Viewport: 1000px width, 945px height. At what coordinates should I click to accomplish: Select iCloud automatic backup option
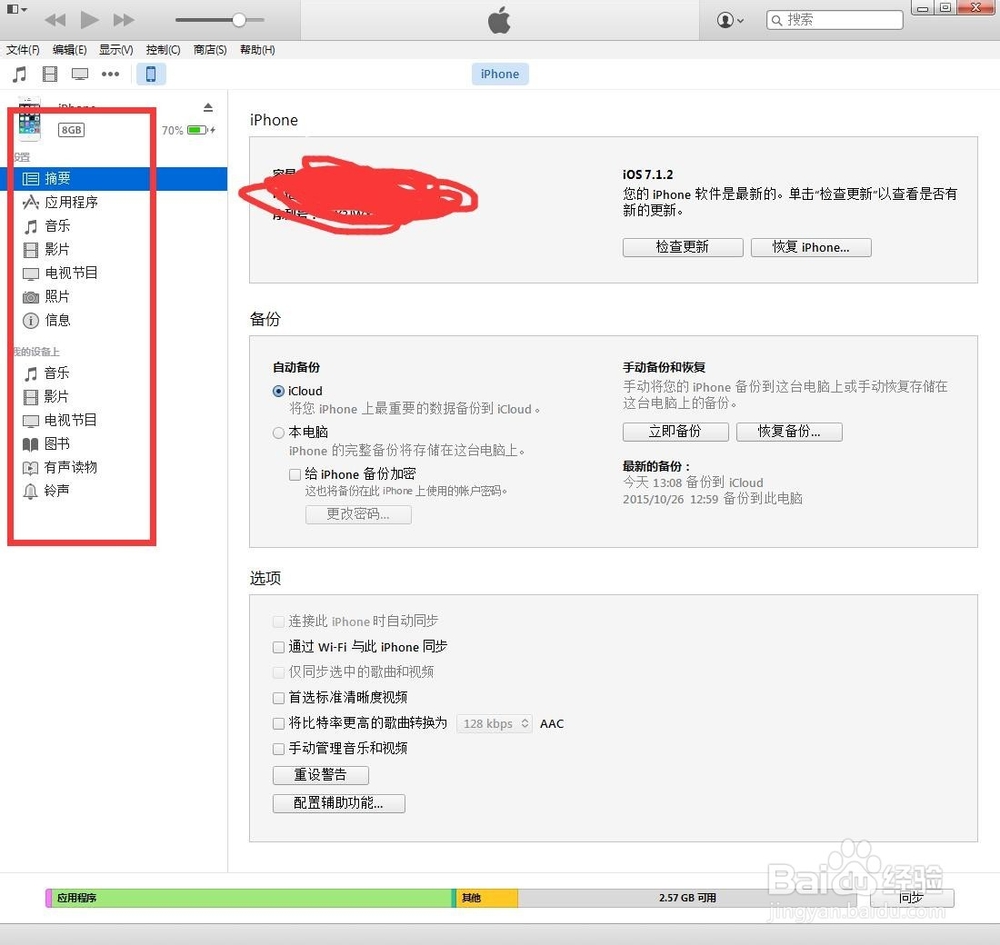coord(278,391)
